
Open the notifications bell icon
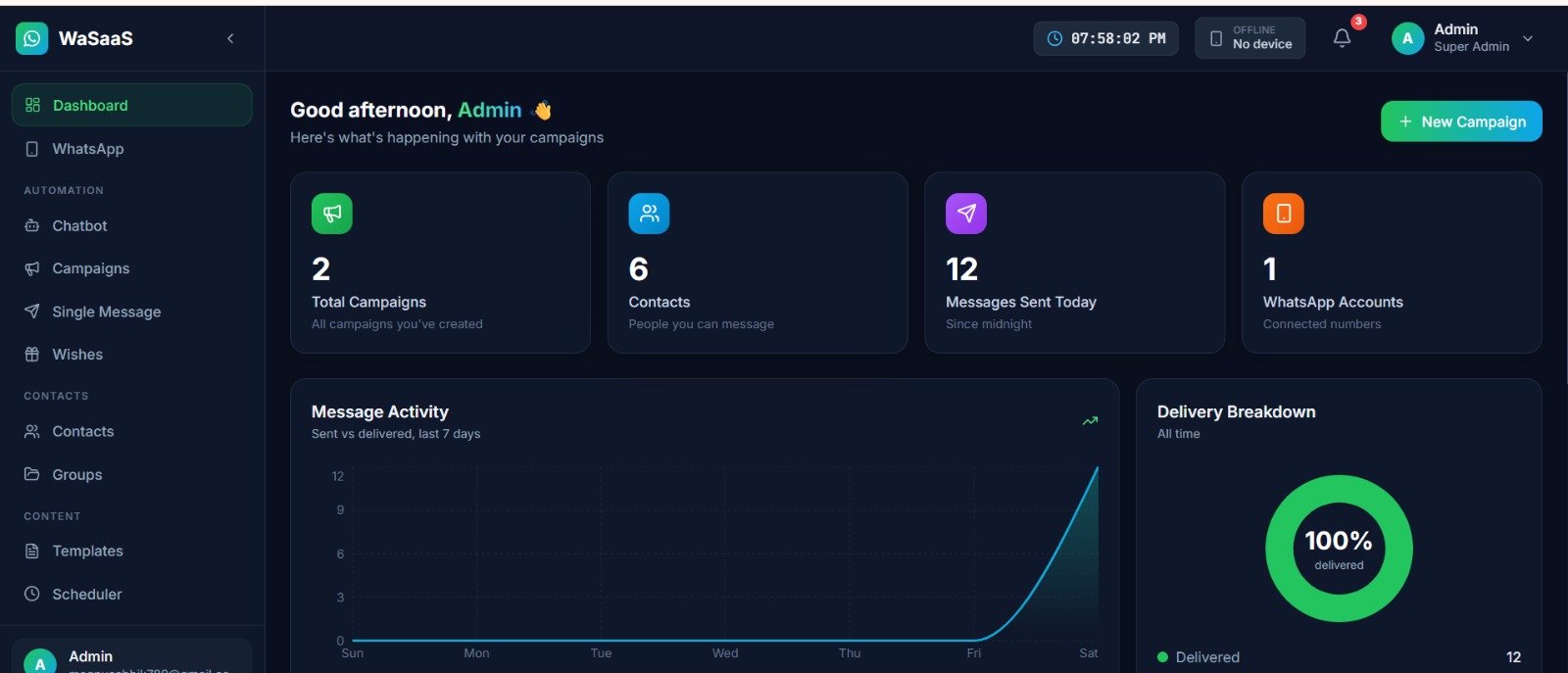pyautogui.click(x=1342, y=38)
